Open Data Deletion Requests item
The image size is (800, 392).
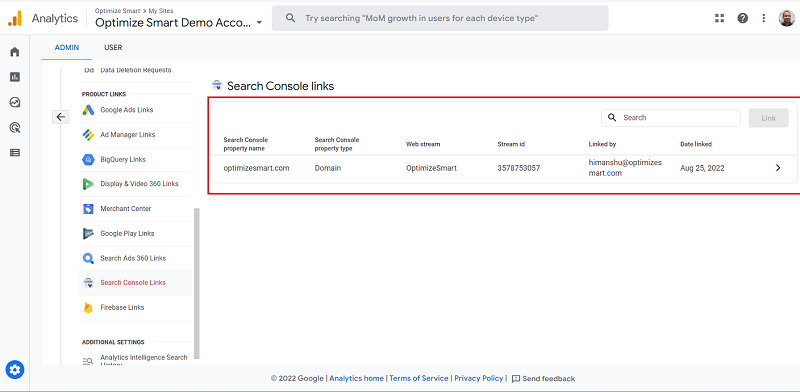point(135,71)
